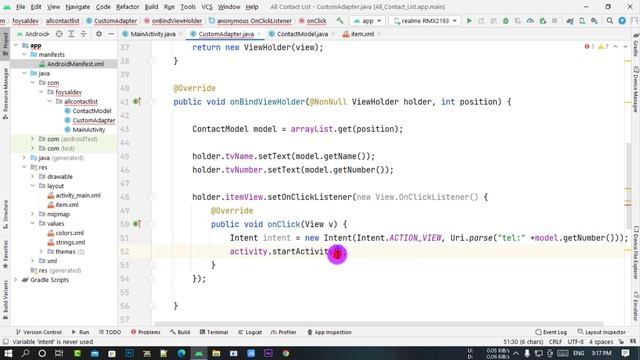Click the editor horizontal scrollbar
This screenshot has width=640, height=360.
380,324
